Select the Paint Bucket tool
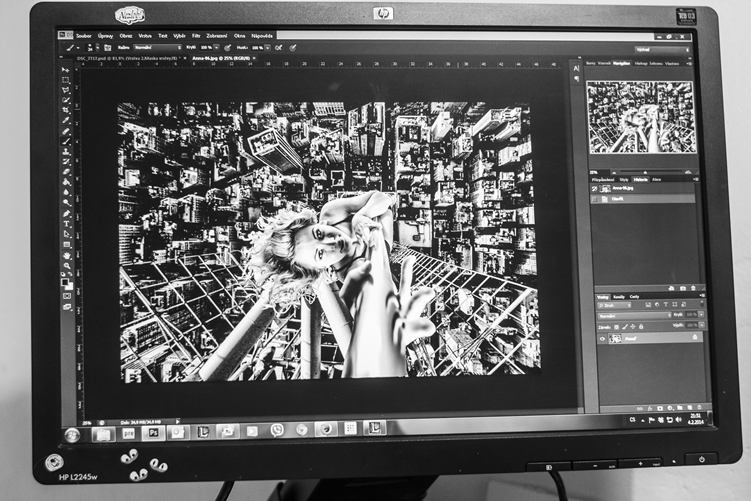Image resolution: width=751 pixels, height=501 pixels. pyautogui.click(x=67, y=182)
